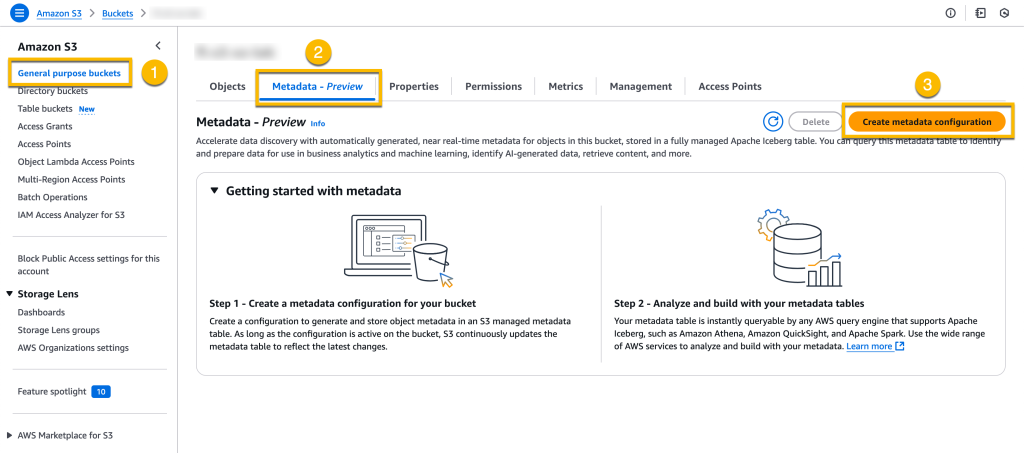Open the hamburger navigation menu
Screen dimensions: 1024x453
[x=20, y=13]
